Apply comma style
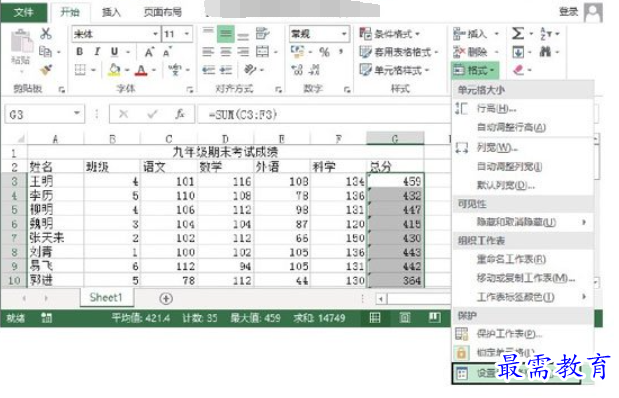 [341, 52]
